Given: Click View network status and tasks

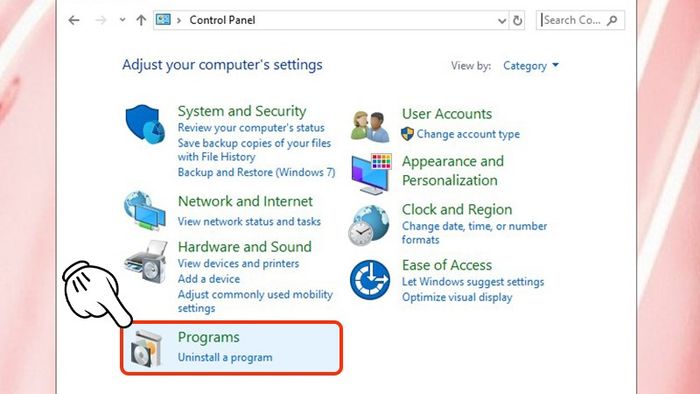Looking at the screenshot, I should (x=249, y=221).
